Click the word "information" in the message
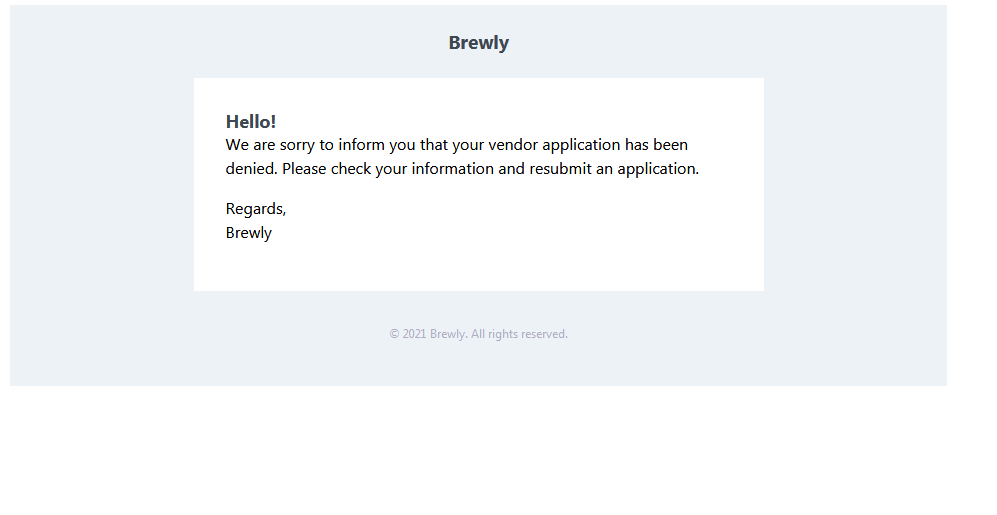 click(x=453, y=169)
